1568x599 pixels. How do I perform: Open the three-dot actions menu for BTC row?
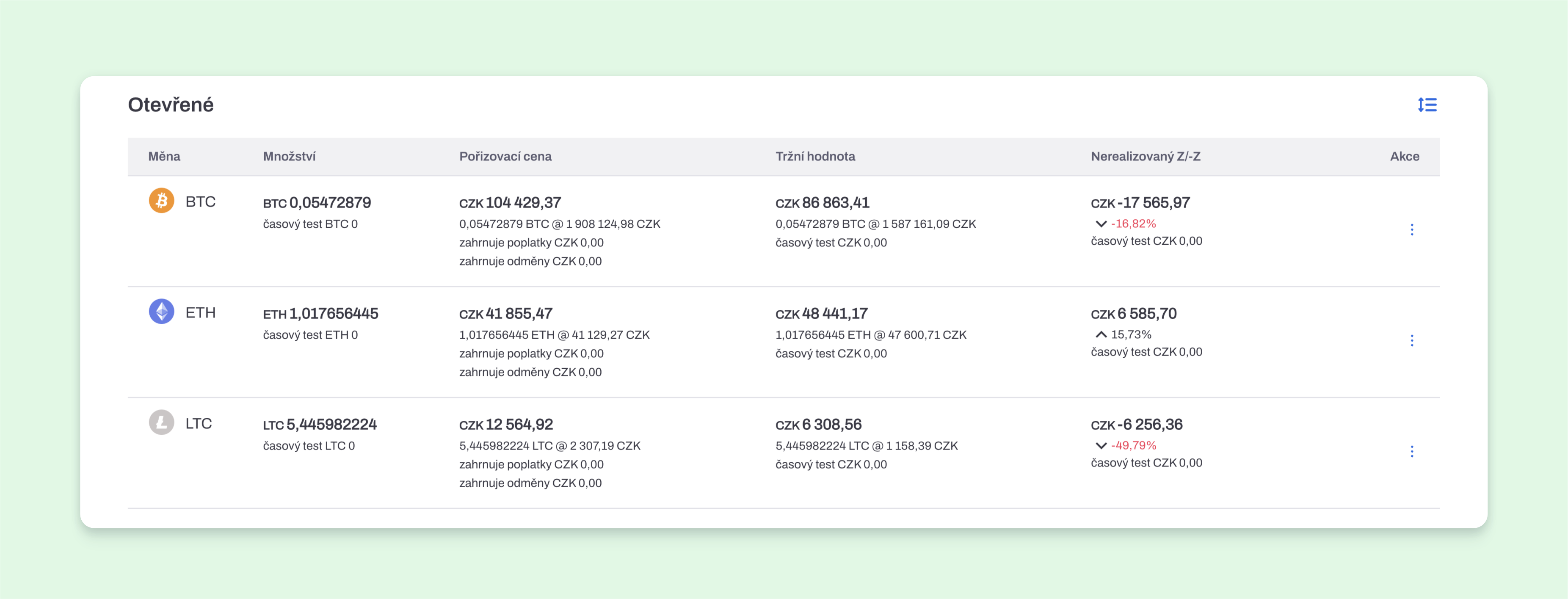point(1411,229)
